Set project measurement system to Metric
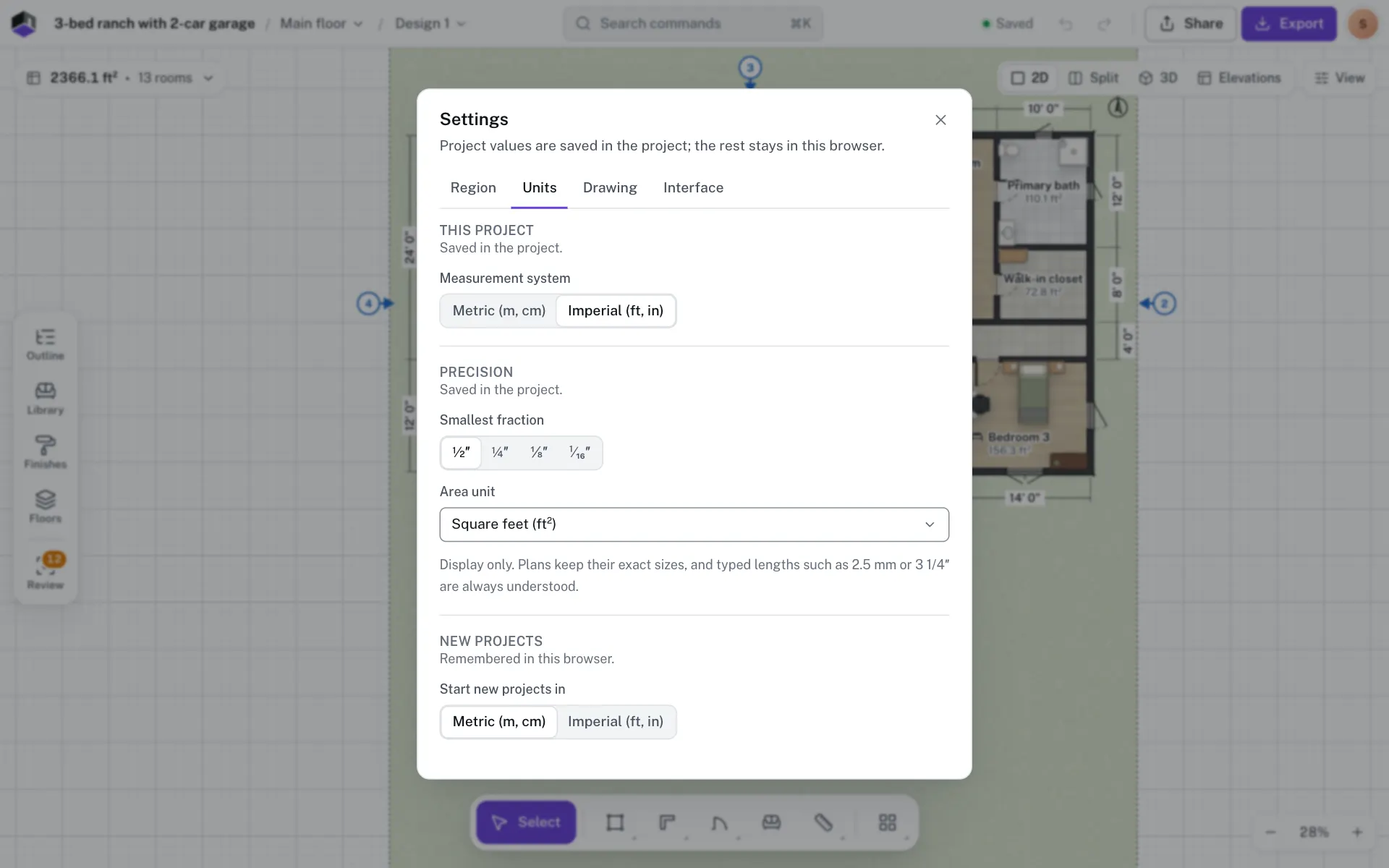This screenshot has height=868, width=1389. pos(499,311)
